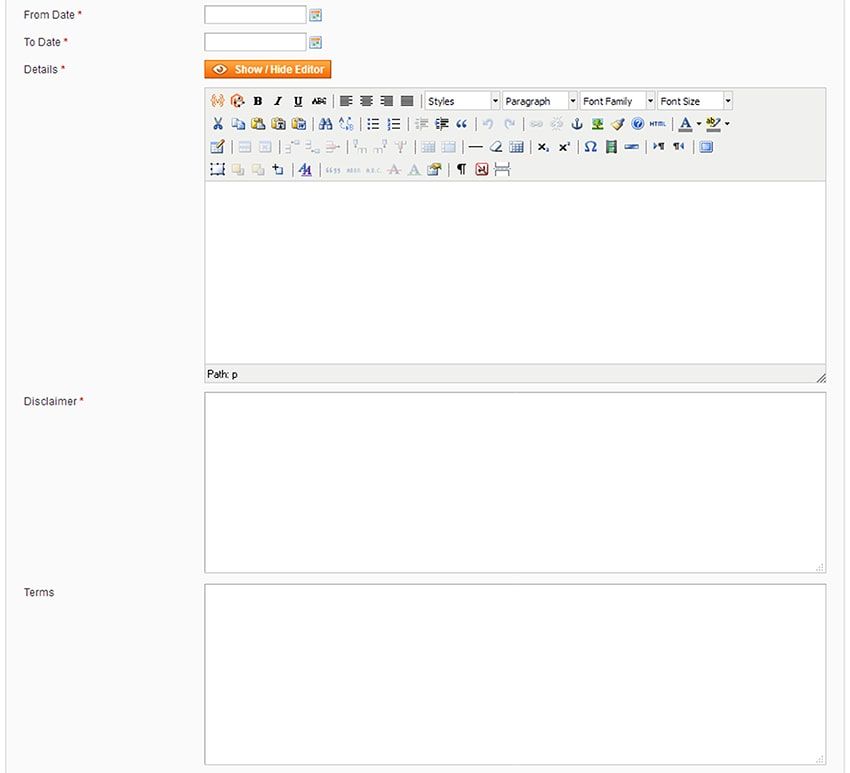The image size is (850, 773).
Task: Pick the text color swatch
Action: point(685,124)
